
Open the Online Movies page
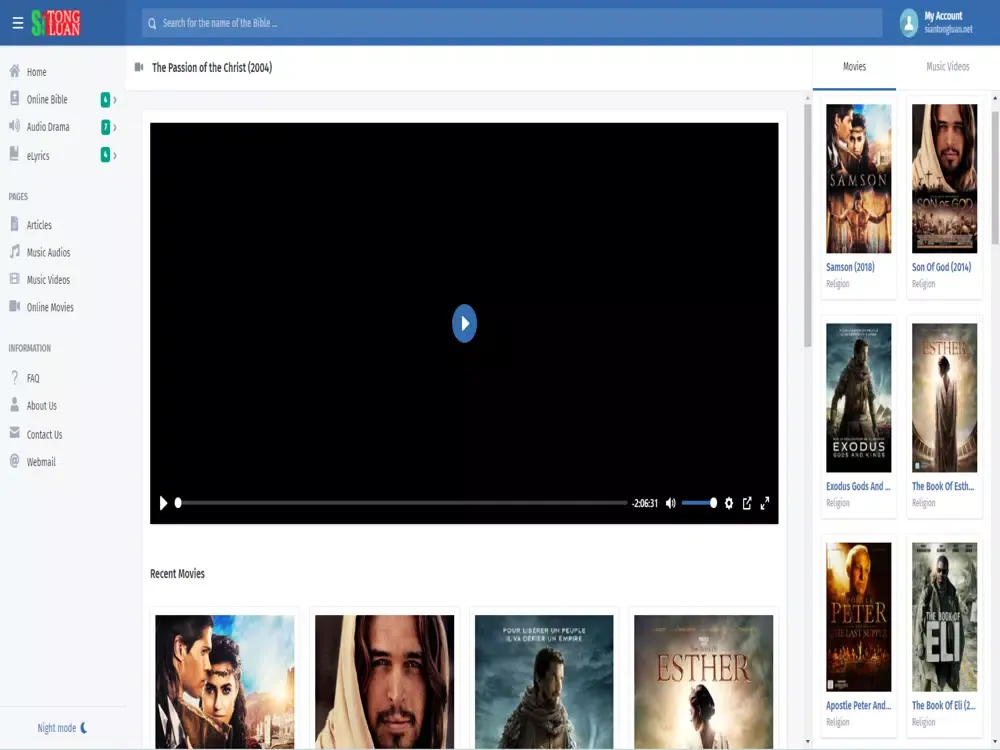point(50,307)
